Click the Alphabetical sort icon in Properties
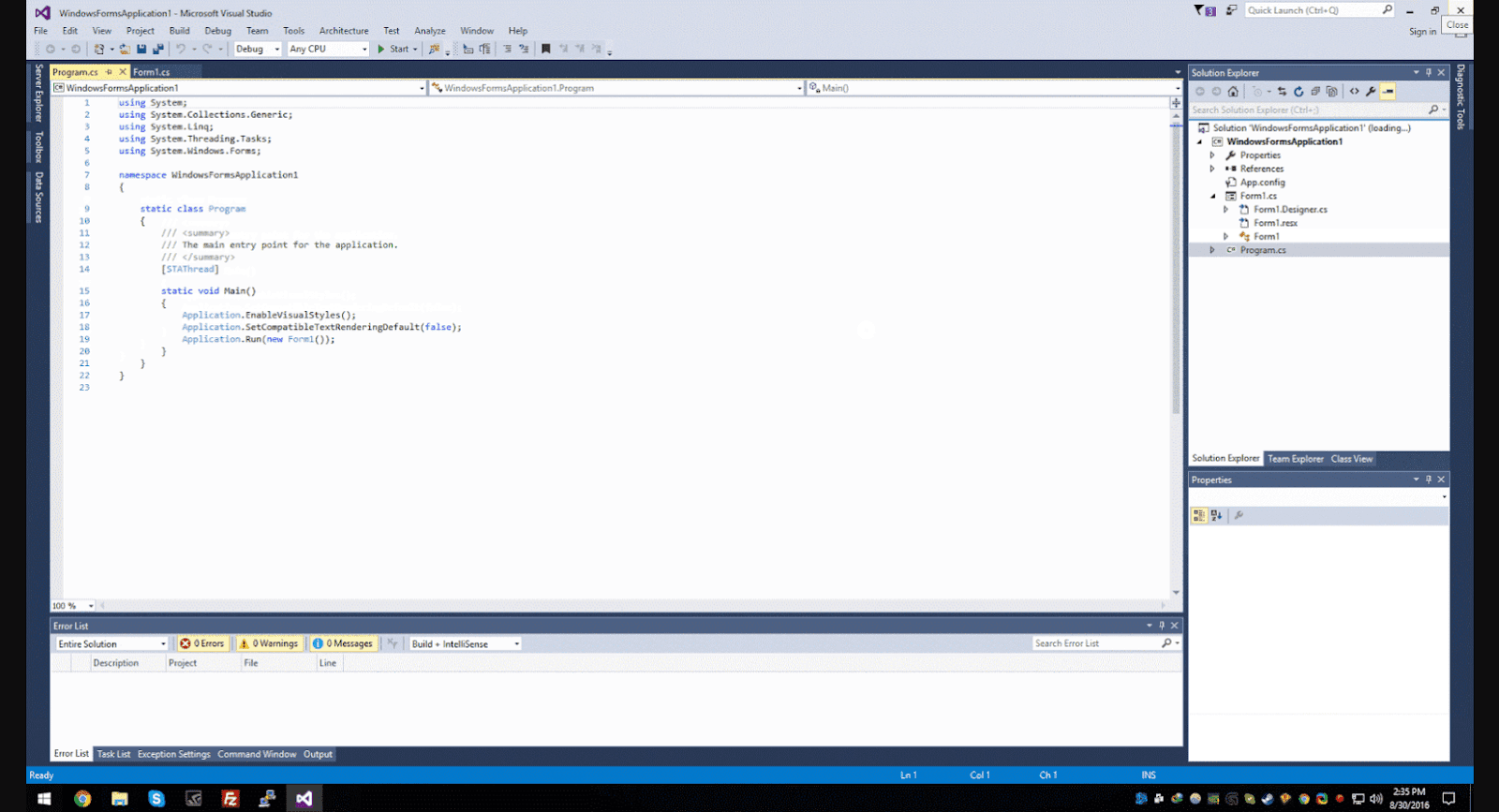This screenshot has width=1499, height=812. [x=1216, y=515]
